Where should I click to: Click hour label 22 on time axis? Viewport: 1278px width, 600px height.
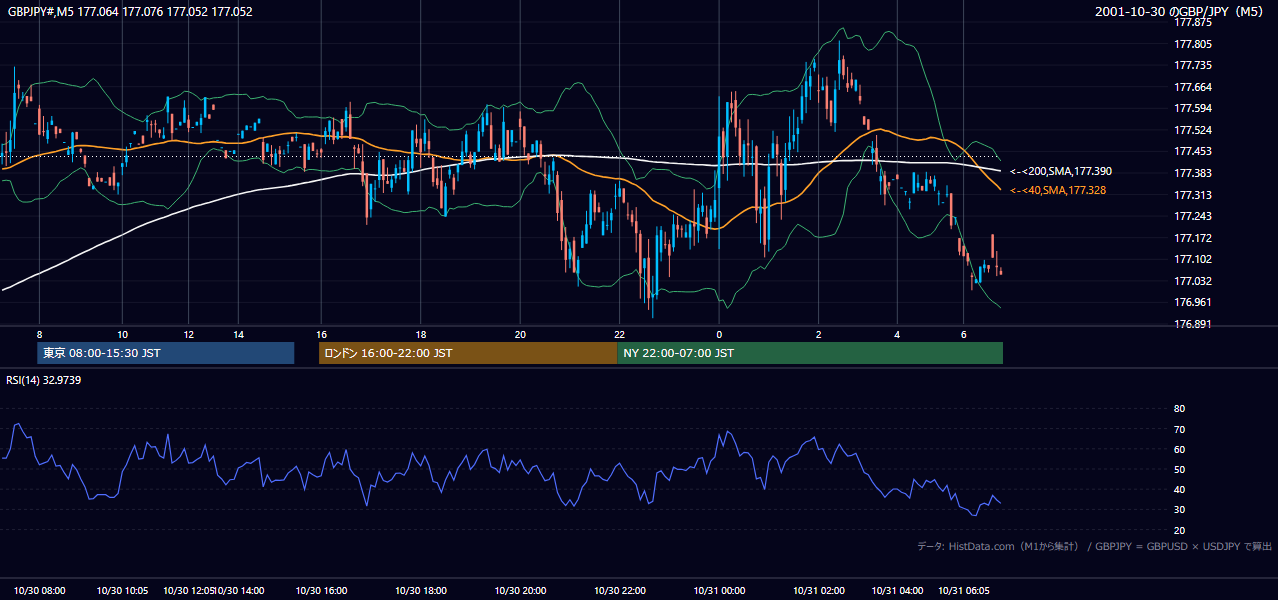pyautogui.click(x=620, y=335)
